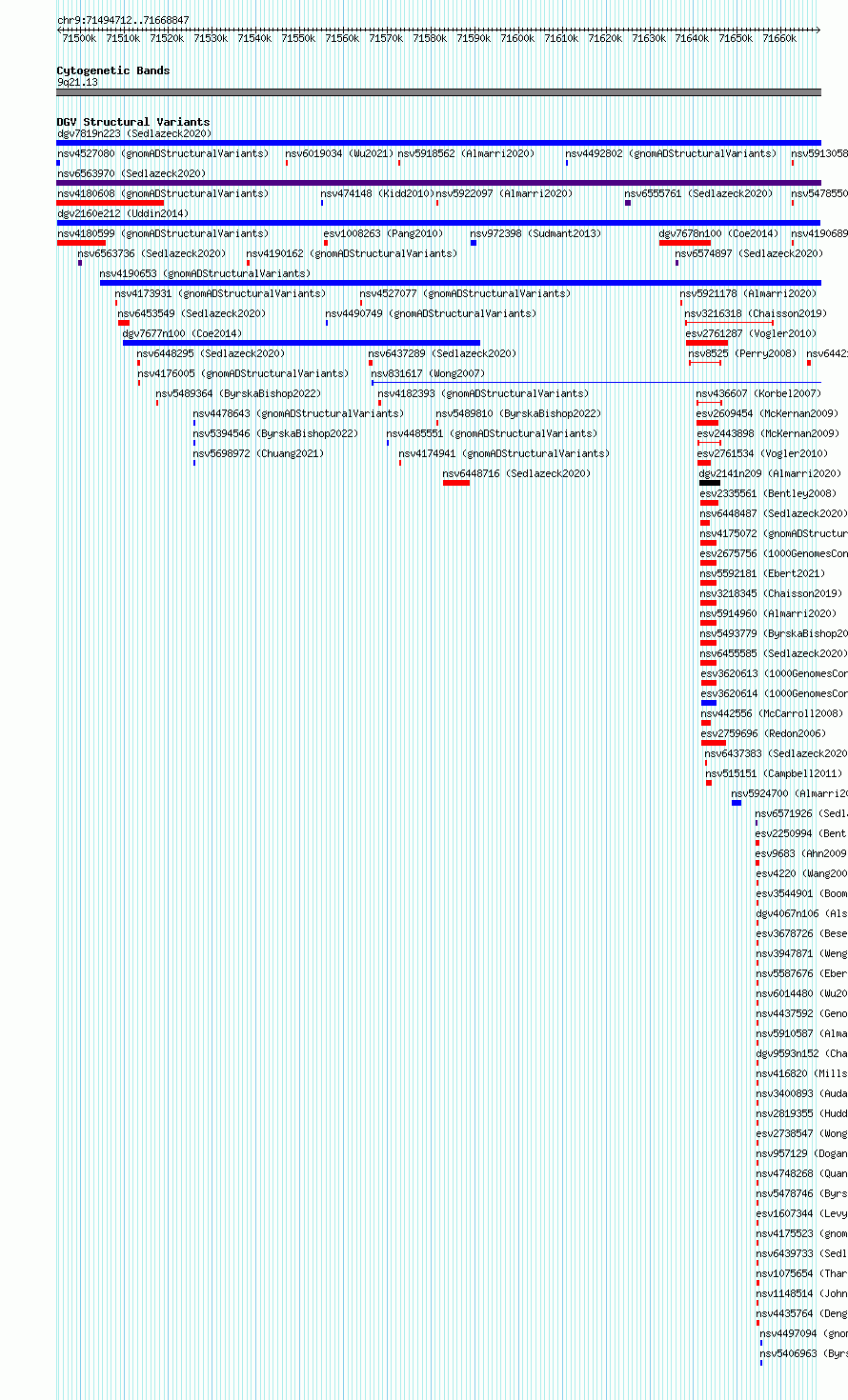Screen dimensions: 848x1400
Task: Open variant nsv5394546 (ByrskaBishop2022)
Action: [276, 433]
